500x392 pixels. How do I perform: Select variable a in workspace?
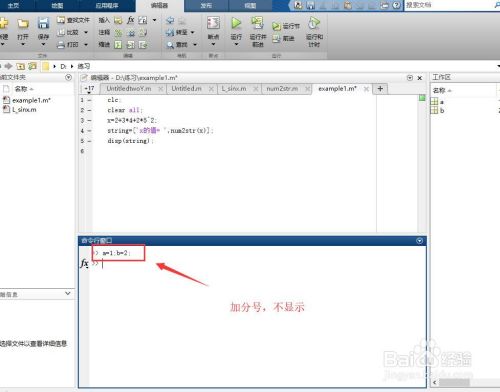point(441,102)
